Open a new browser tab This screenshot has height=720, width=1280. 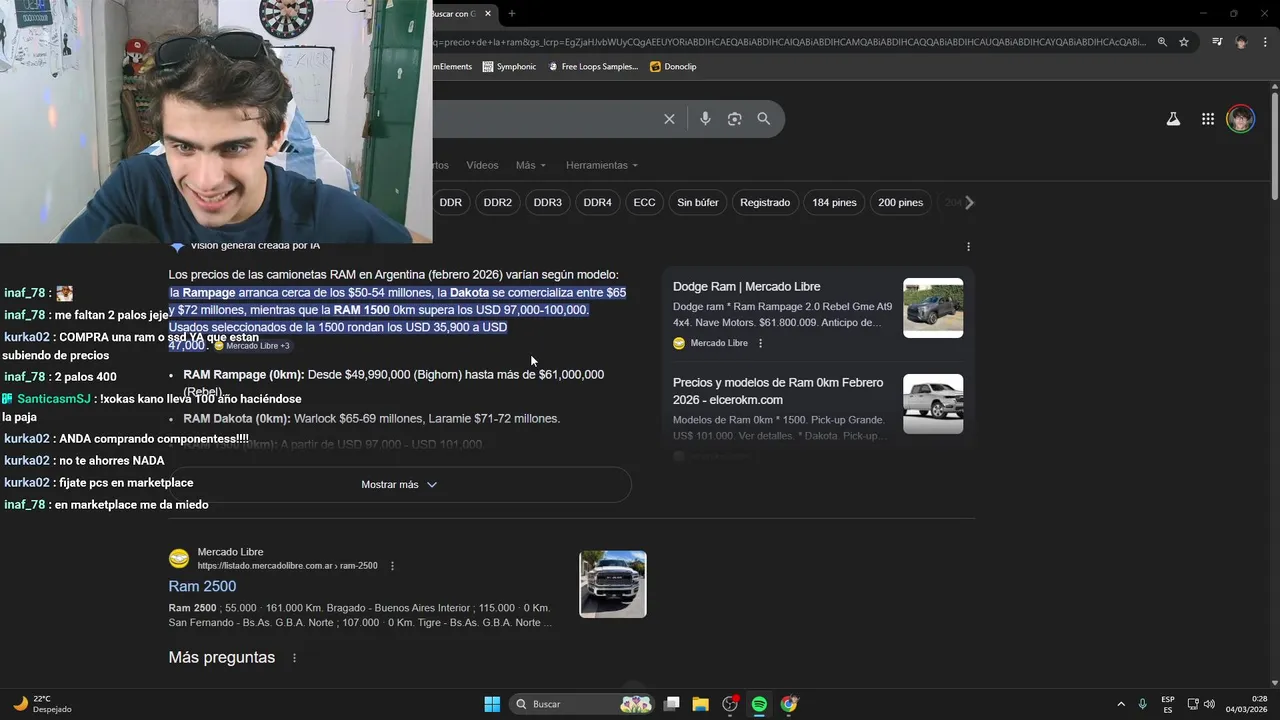tap(512, 13)
